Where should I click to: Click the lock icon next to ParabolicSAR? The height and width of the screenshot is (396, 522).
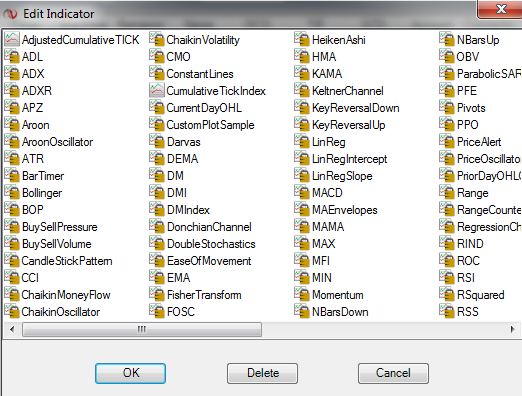pos(447,73)
